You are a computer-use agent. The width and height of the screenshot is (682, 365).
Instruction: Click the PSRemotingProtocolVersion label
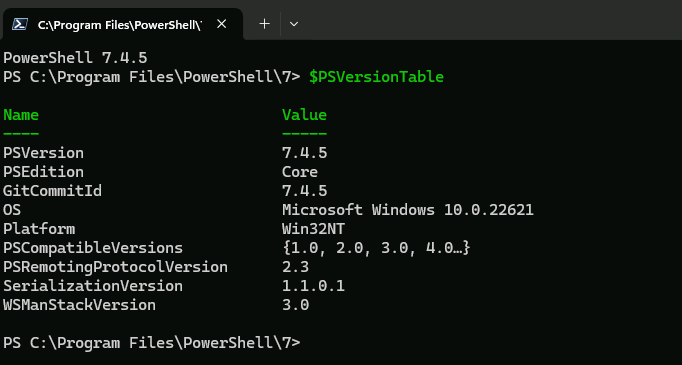pyautogui.click(x=115, y=267)
